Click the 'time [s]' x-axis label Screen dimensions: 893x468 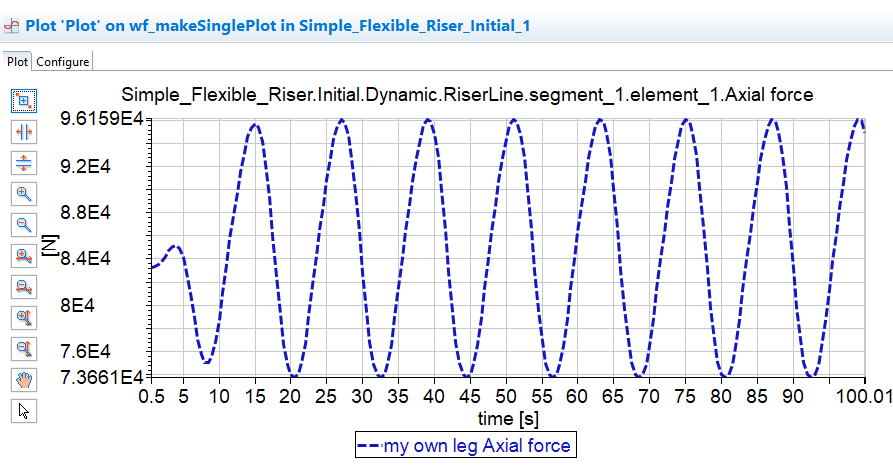tap(507, 418)
